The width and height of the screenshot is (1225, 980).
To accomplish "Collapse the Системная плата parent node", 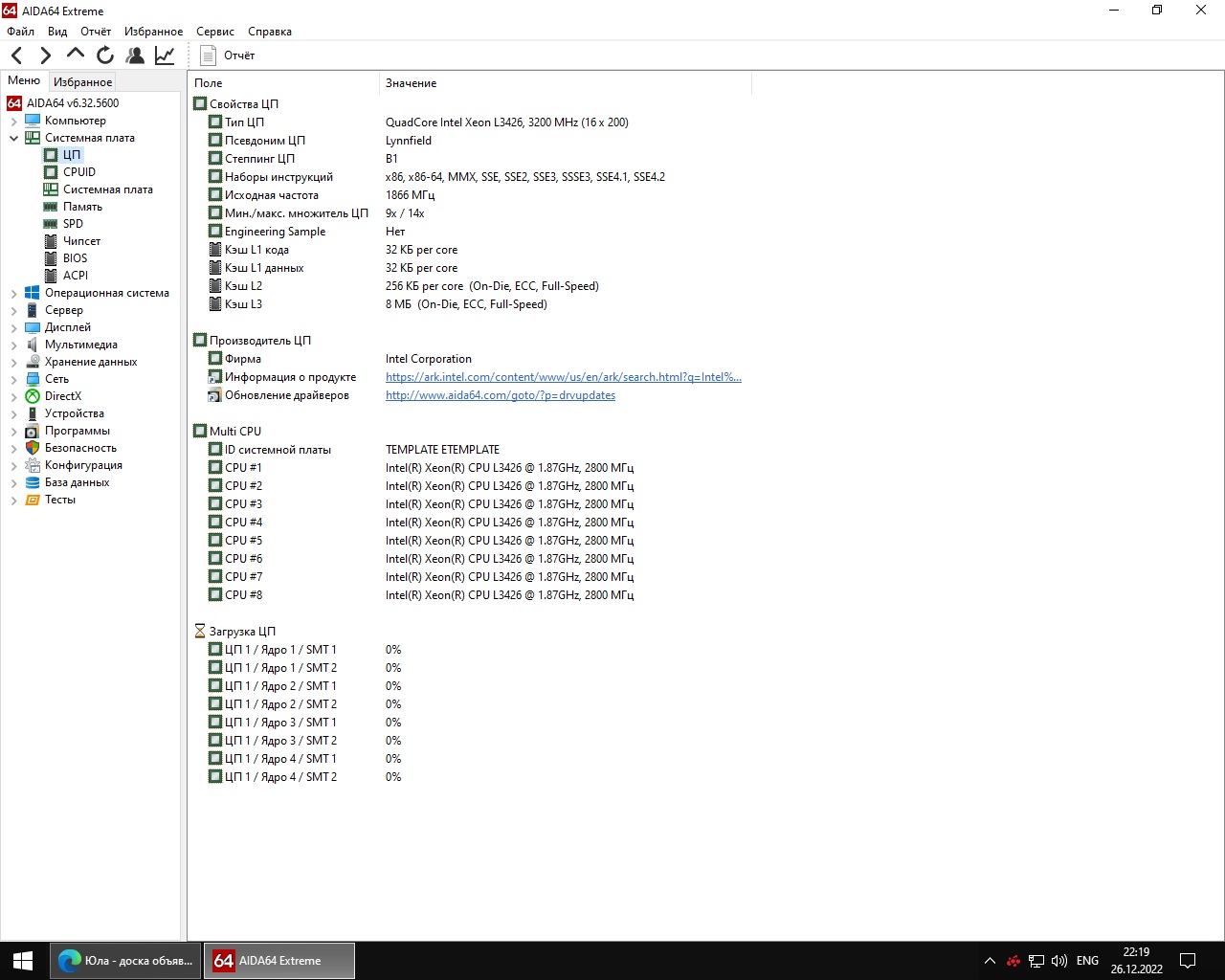I will [14, 138].
